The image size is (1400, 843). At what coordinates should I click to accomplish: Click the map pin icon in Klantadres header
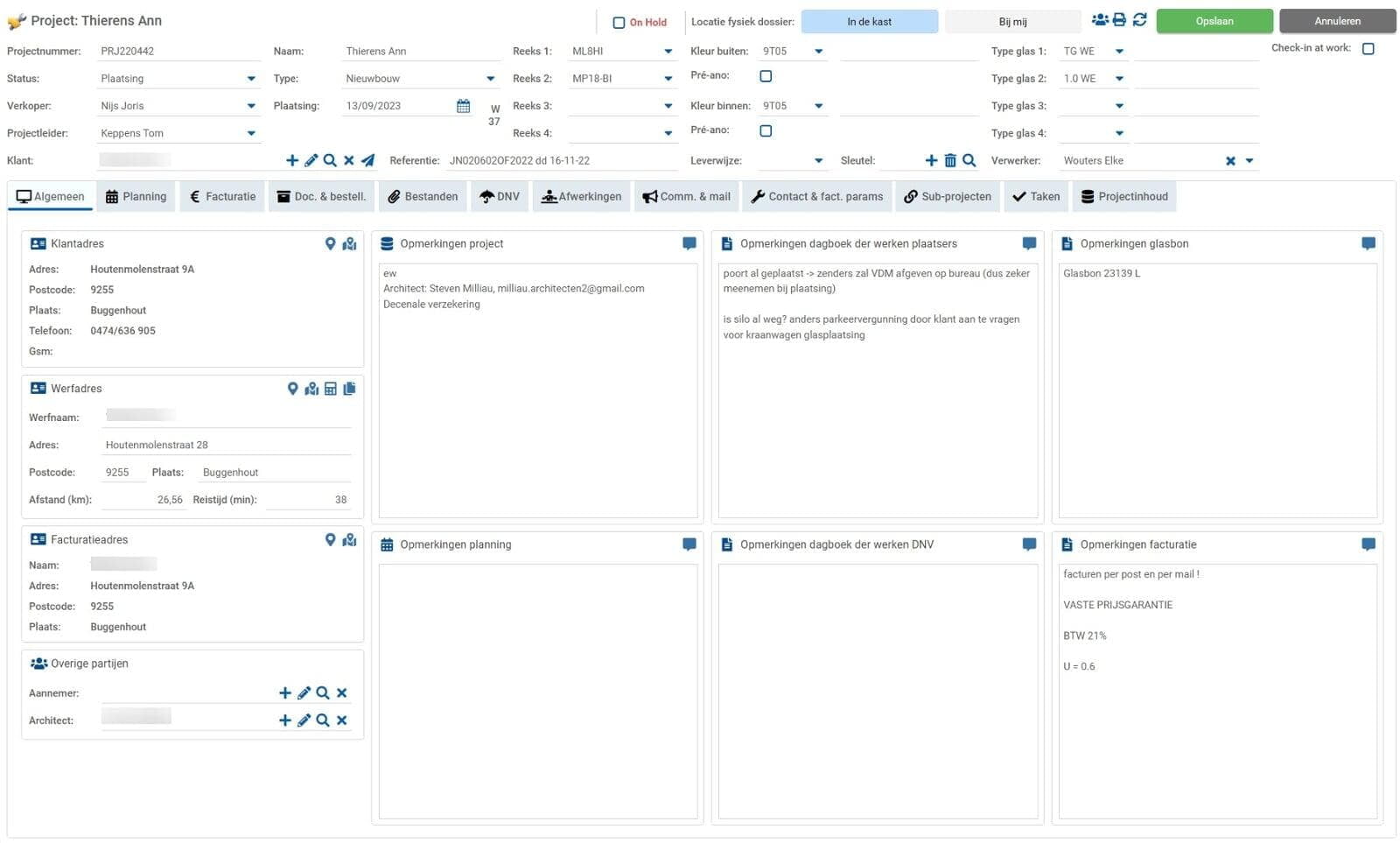(330, 243)
